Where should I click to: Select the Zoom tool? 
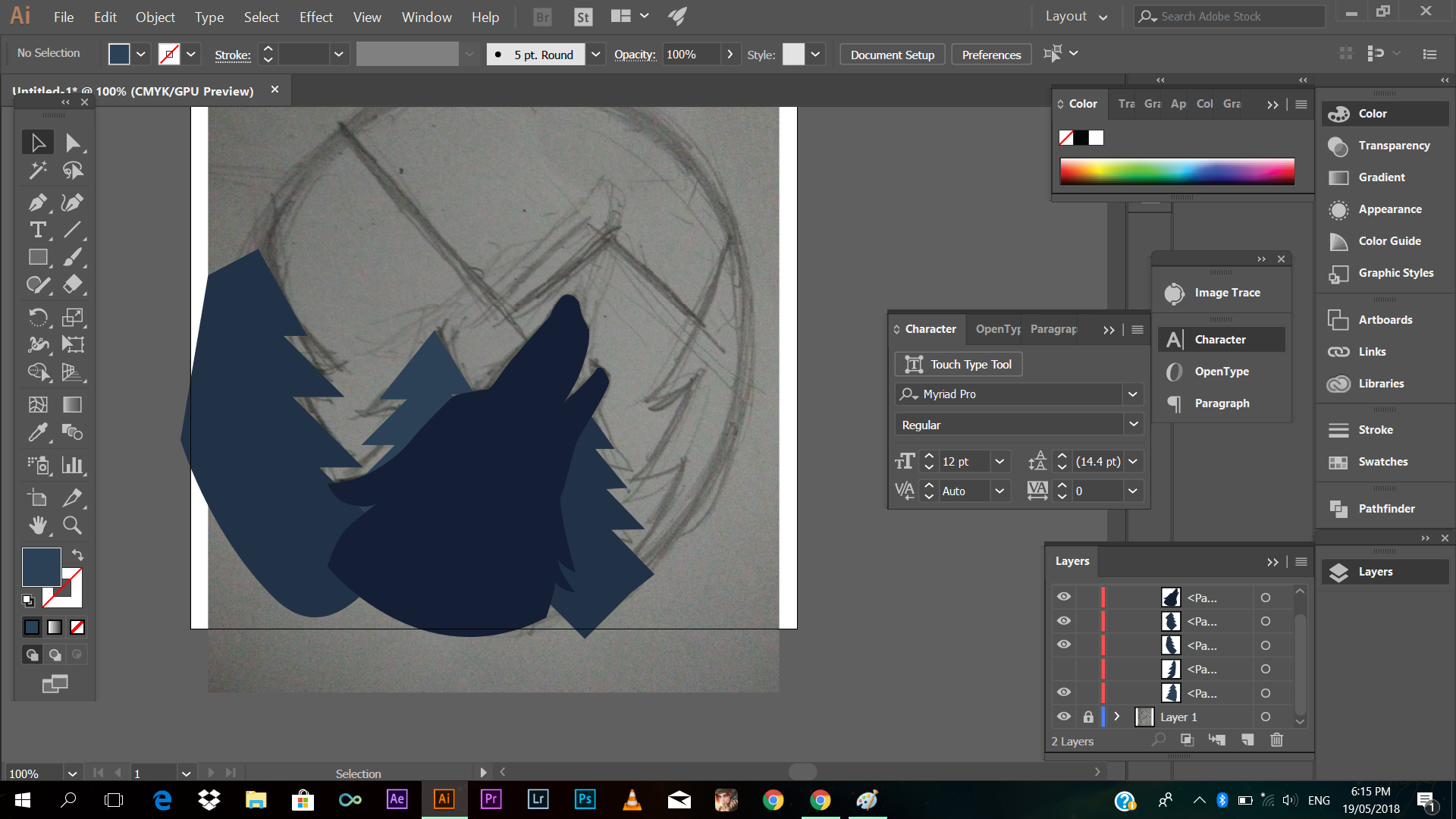click(73, 525)
